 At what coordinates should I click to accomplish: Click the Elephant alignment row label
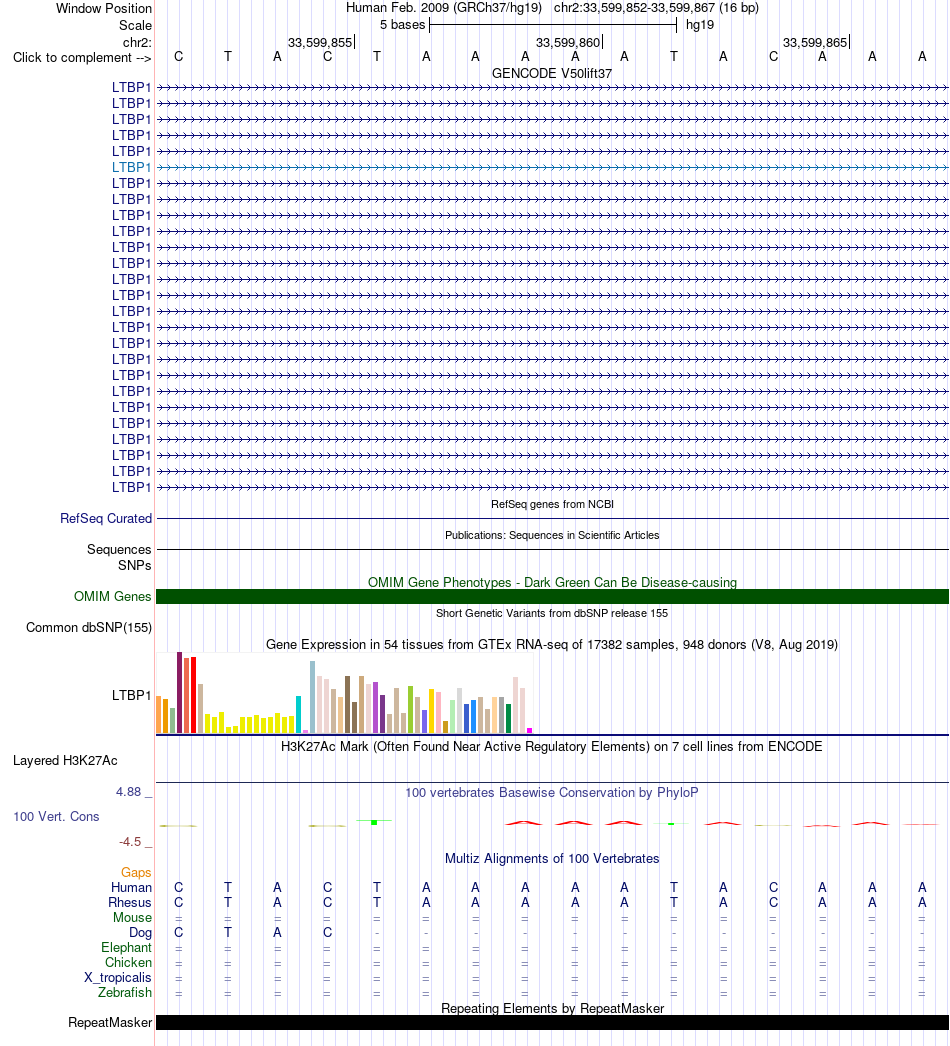click(126, 947)
